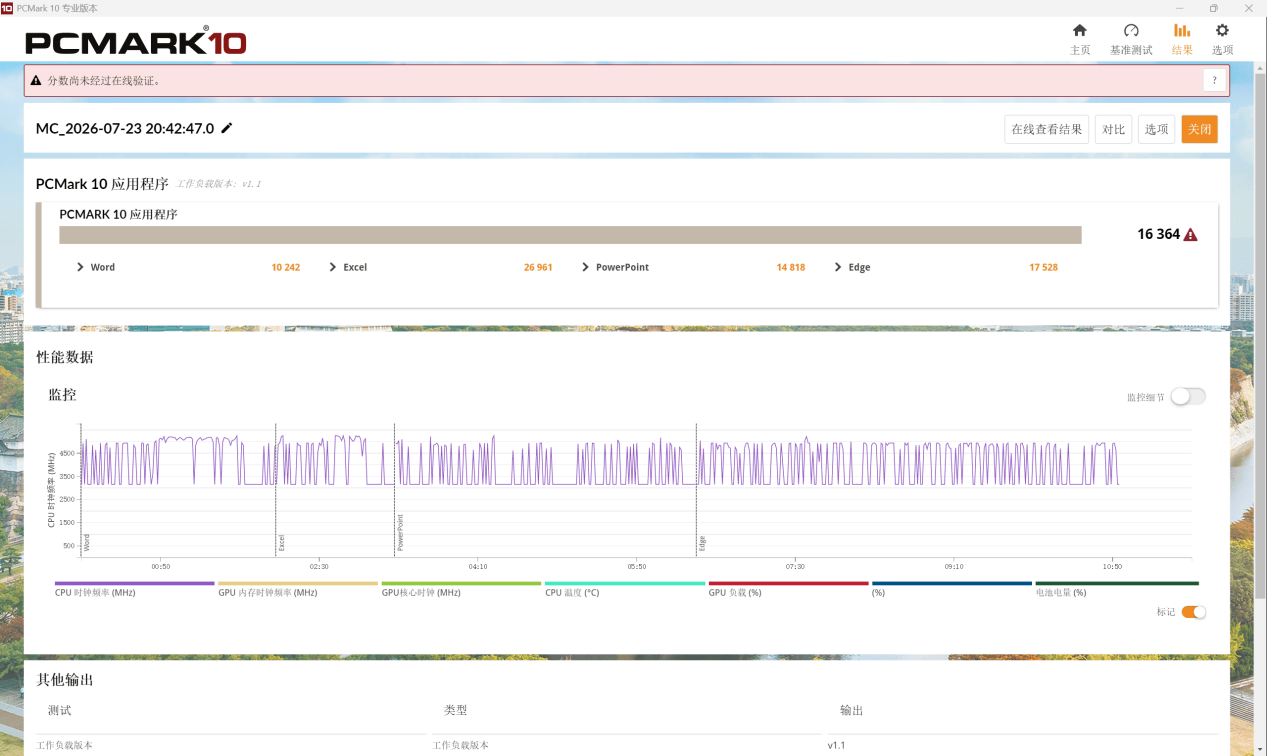Enable the 监控细节 monitoring details toggle
Viewport: 1267px width, 756px height.
pyautogui.click(x=1188, y=396)
